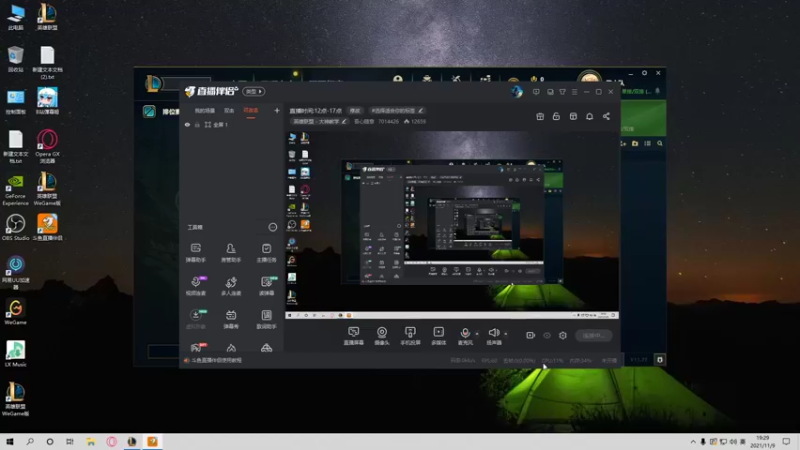Lock the 全屏 1 source

197,124
